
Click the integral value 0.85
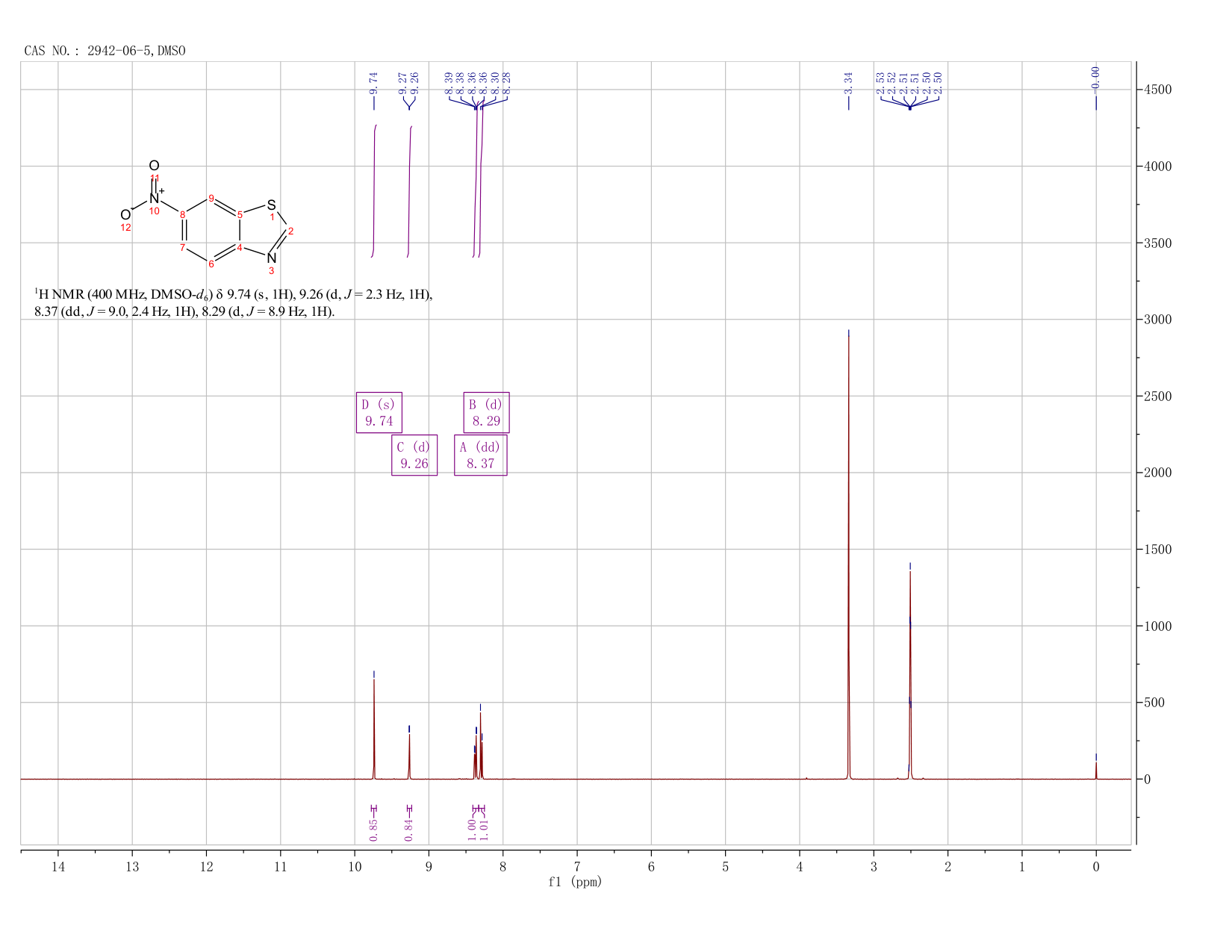[374, 830]
